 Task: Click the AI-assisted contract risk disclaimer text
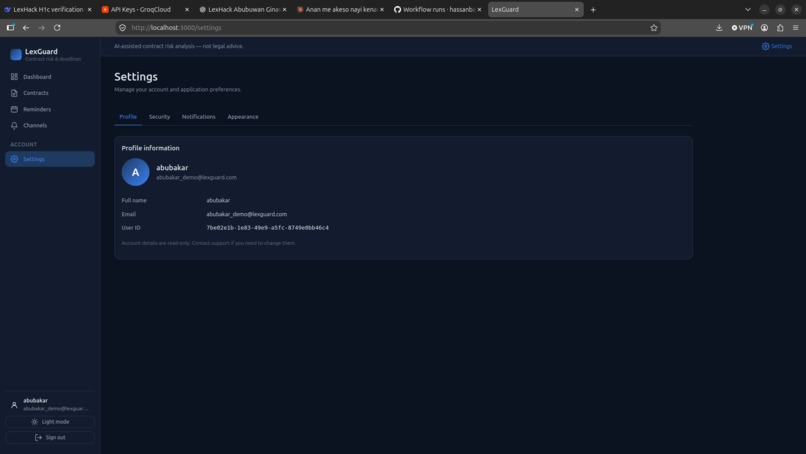point(179,46)
